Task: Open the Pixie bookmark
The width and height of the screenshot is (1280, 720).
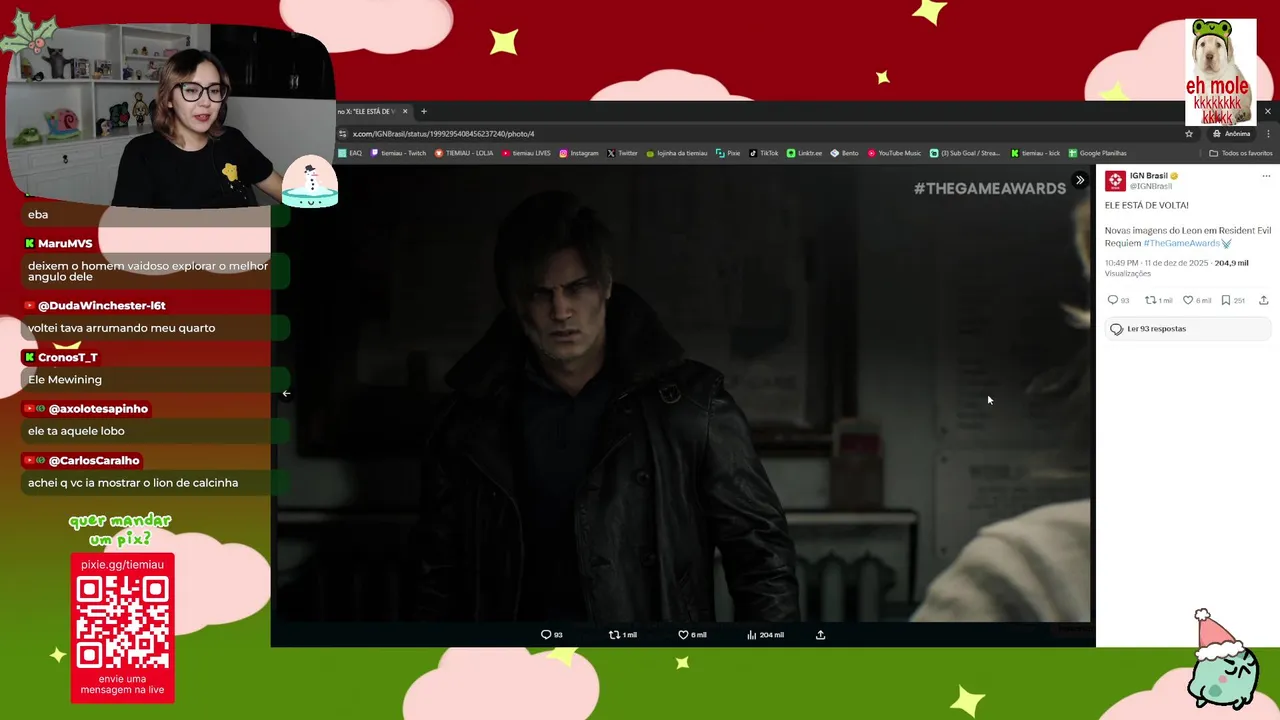Action: click(728, 153)
